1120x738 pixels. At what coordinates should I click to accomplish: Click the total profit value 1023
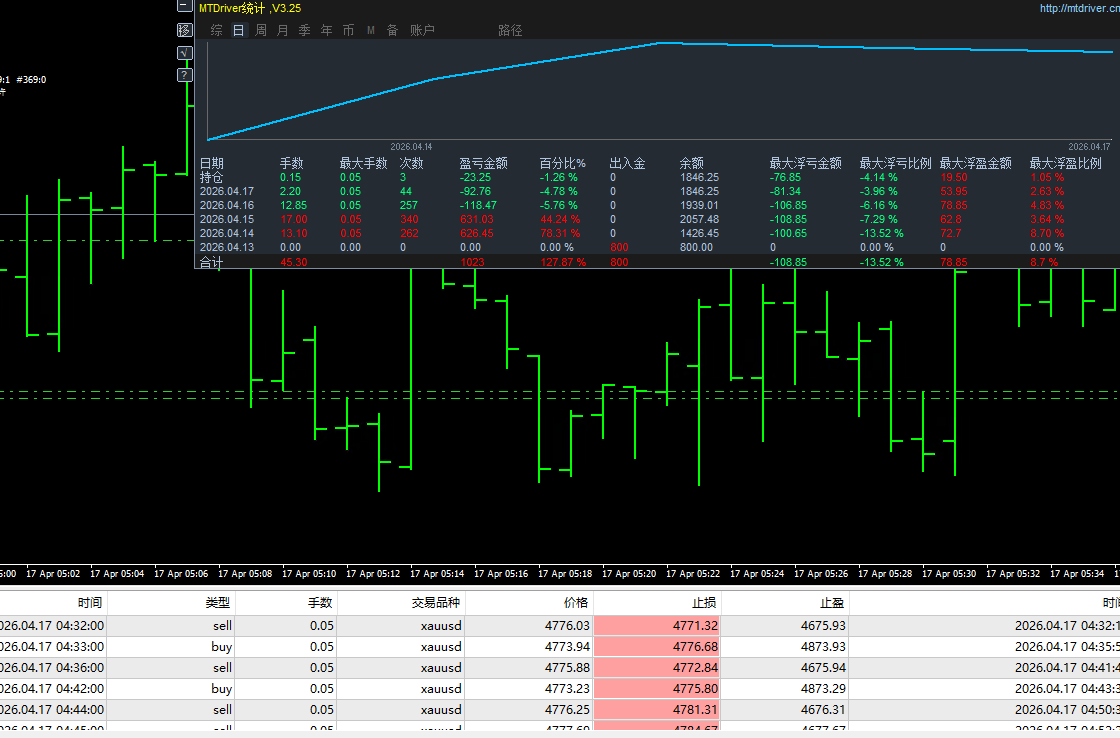coord(472,262)
